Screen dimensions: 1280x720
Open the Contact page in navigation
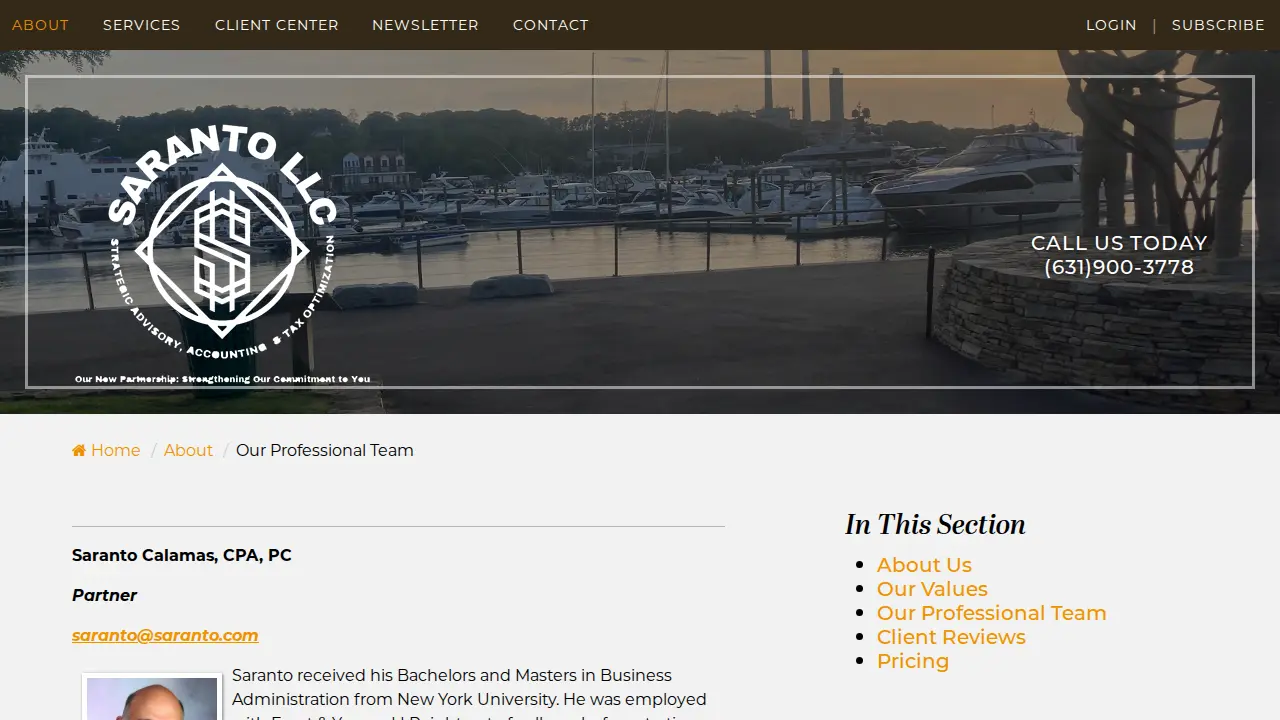[551, 25]
